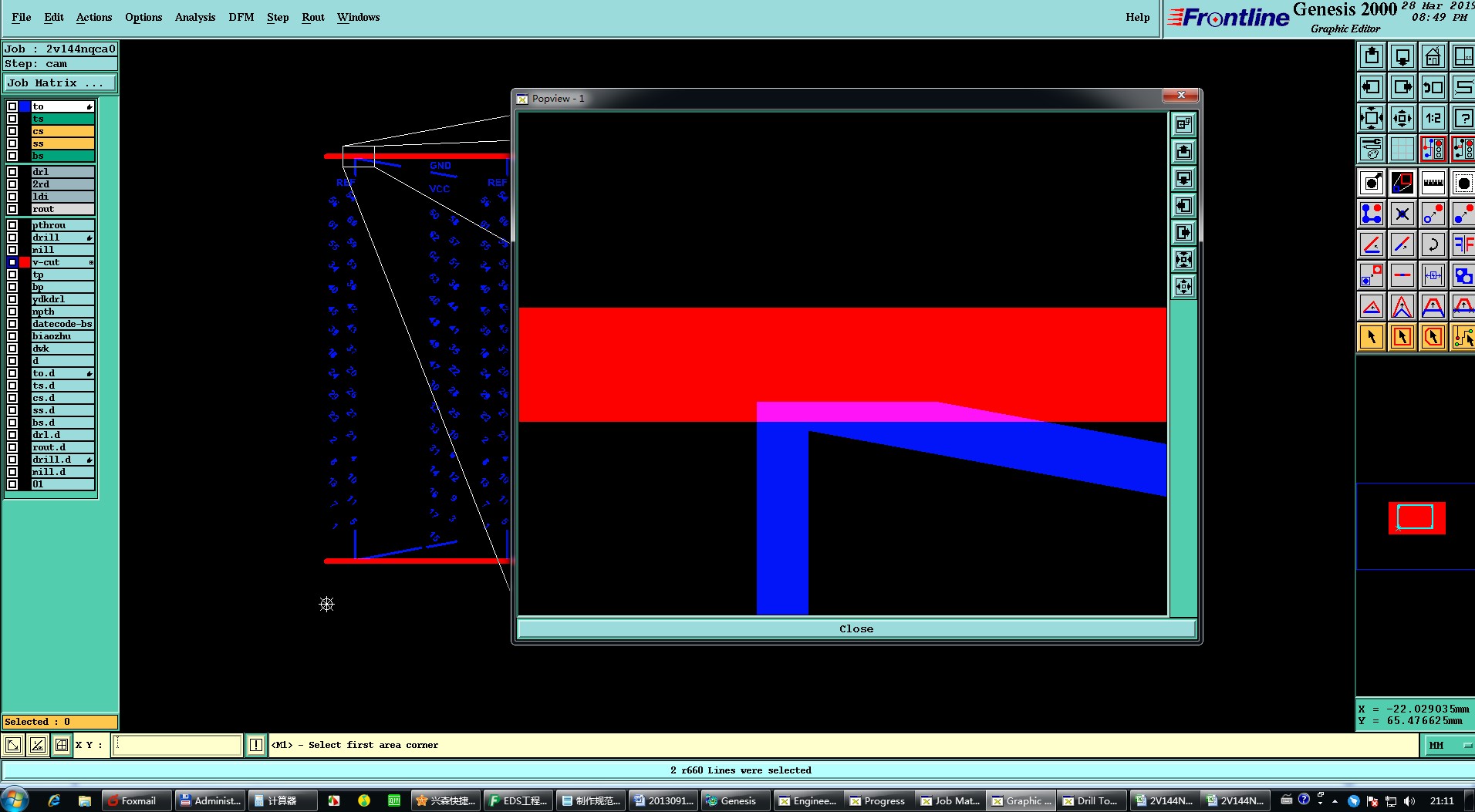Image resolution: width=1475 pixels, height=812 pixels.
Task: Open the Edit menu
Action: tap(54, 17)
